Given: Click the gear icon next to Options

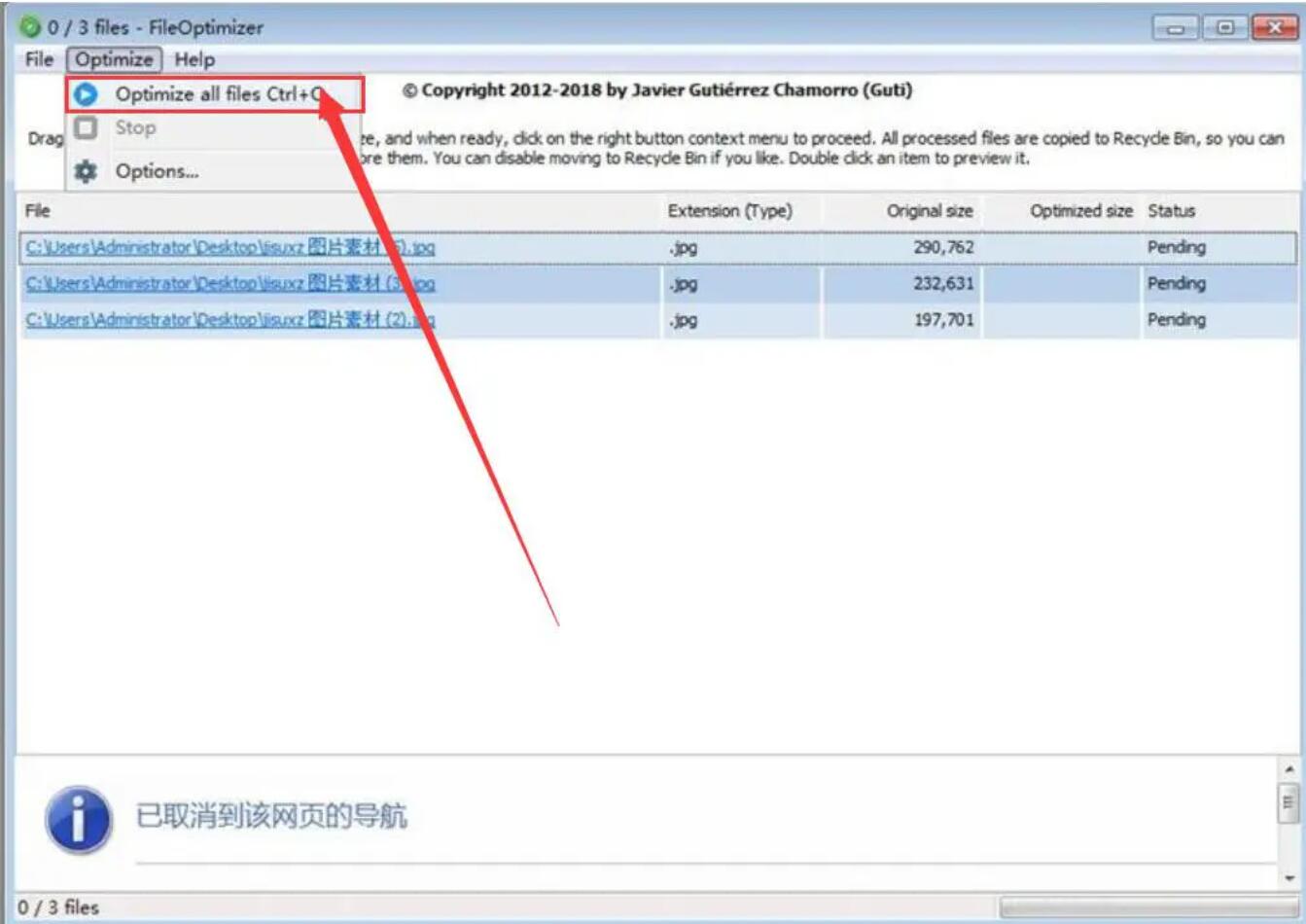Looking at the screenshot, I should (x=86, y=171).
